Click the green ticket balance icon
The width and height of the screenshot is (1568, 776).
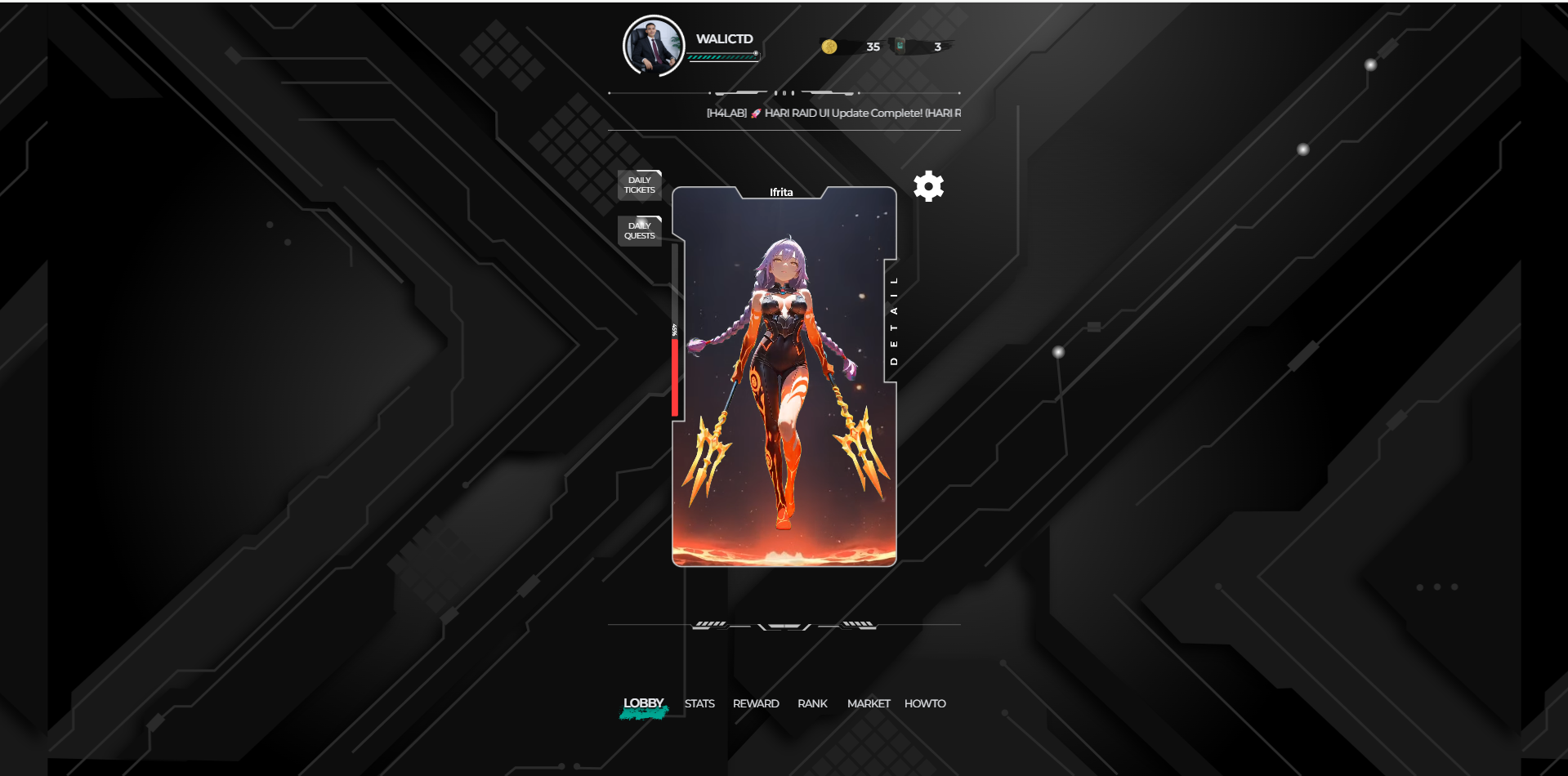[x=900, y=46]
